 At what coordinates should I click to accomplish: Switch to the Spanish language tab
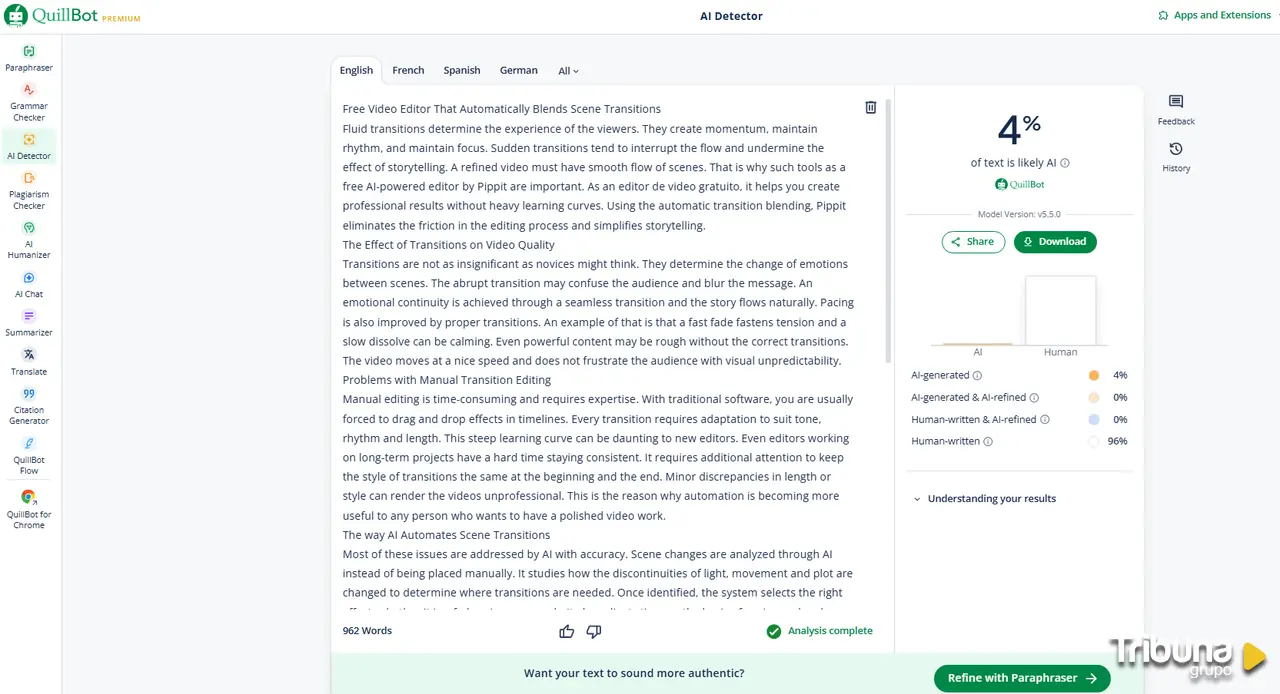click(x=462, y=71)
